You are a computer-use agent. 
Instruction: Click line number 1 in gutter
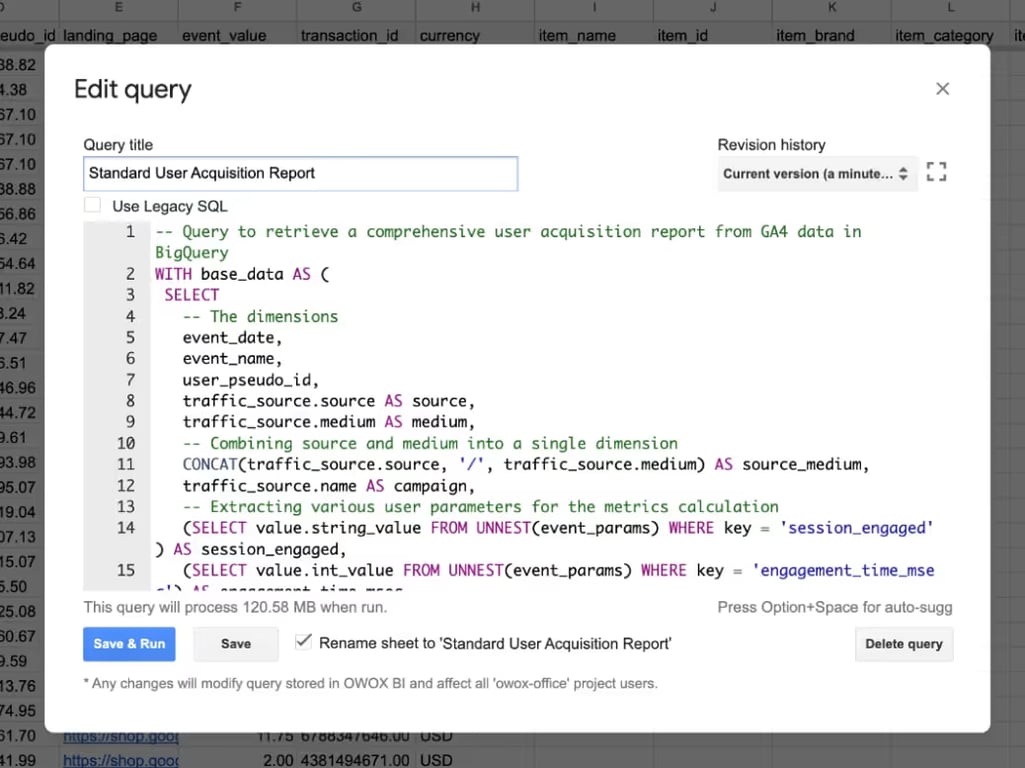130,231
